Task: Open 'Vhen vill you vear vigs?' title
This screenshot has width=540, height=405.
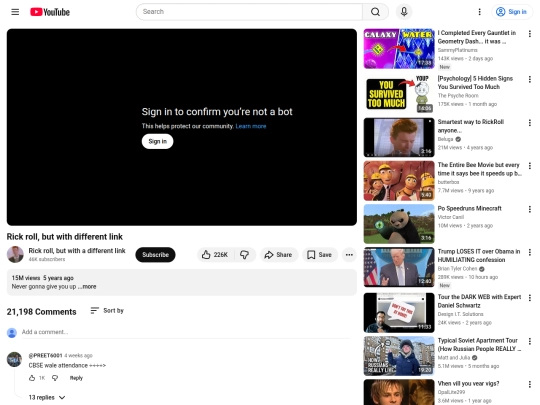Action: (468, 384)
